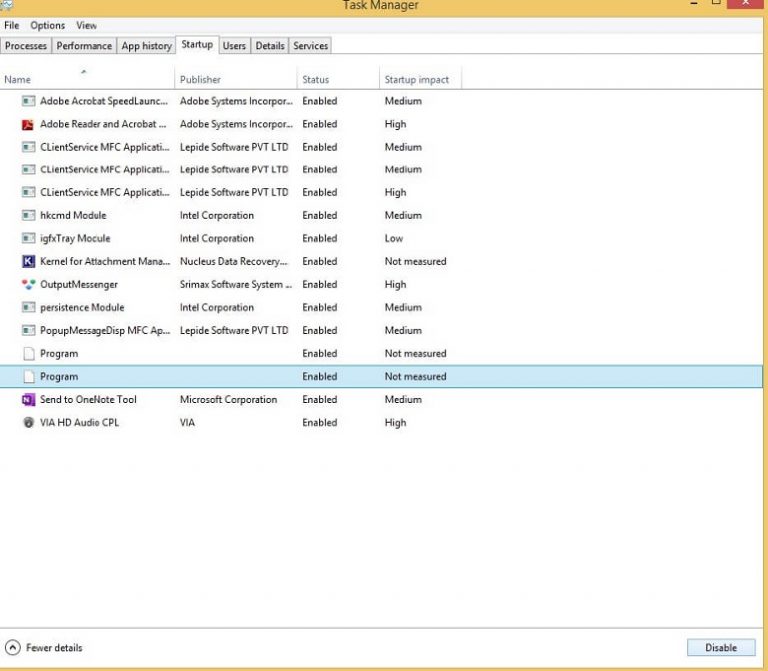Screen dimensions: 768x671
Task: Select the Adobe Acrobat SpeedLaunc... name
Action: coord(104,101)
